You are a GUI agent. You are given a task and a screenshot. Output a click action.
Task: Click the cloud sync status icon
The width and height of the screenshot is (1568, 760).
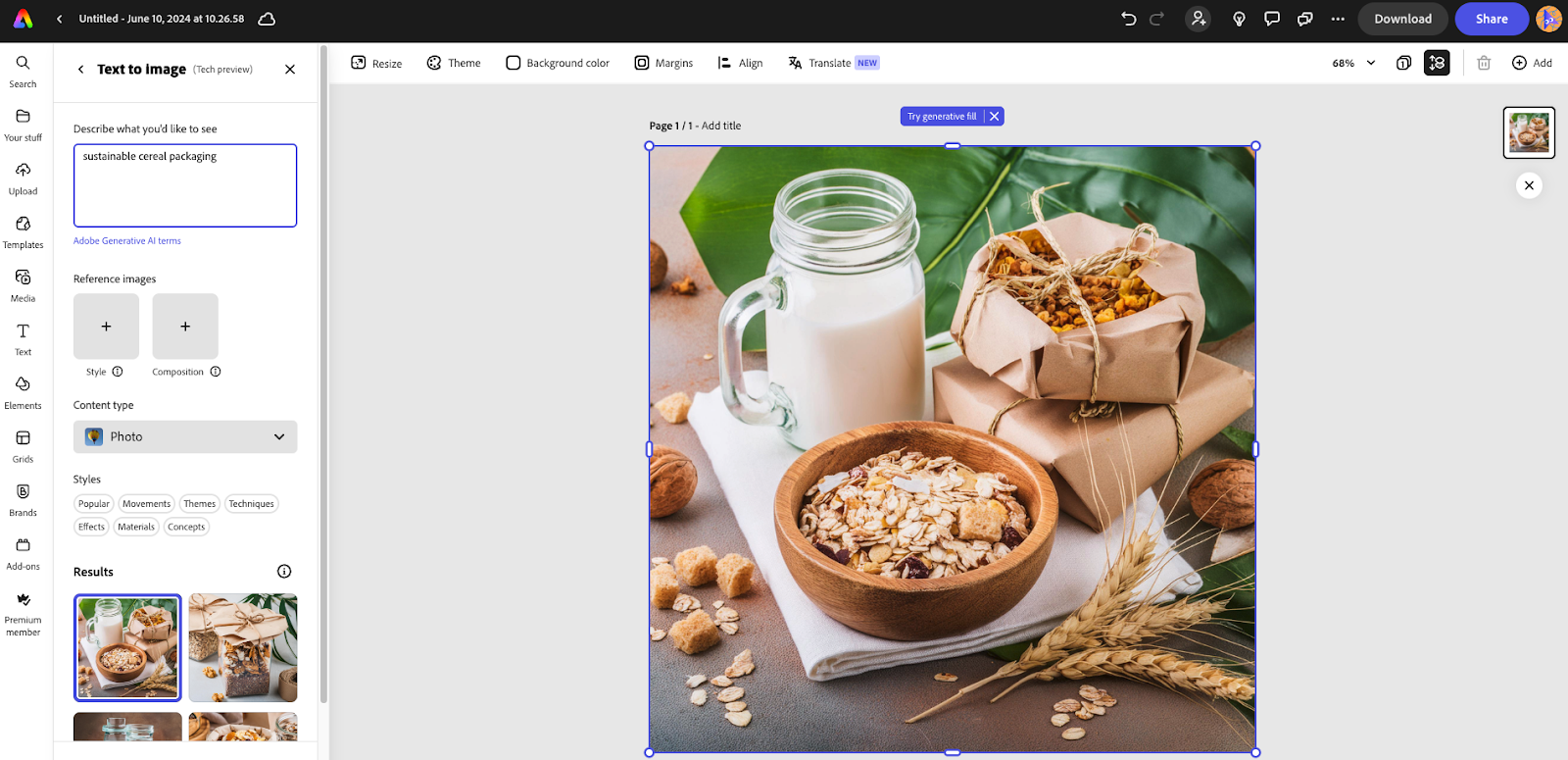tap(266, 19)
